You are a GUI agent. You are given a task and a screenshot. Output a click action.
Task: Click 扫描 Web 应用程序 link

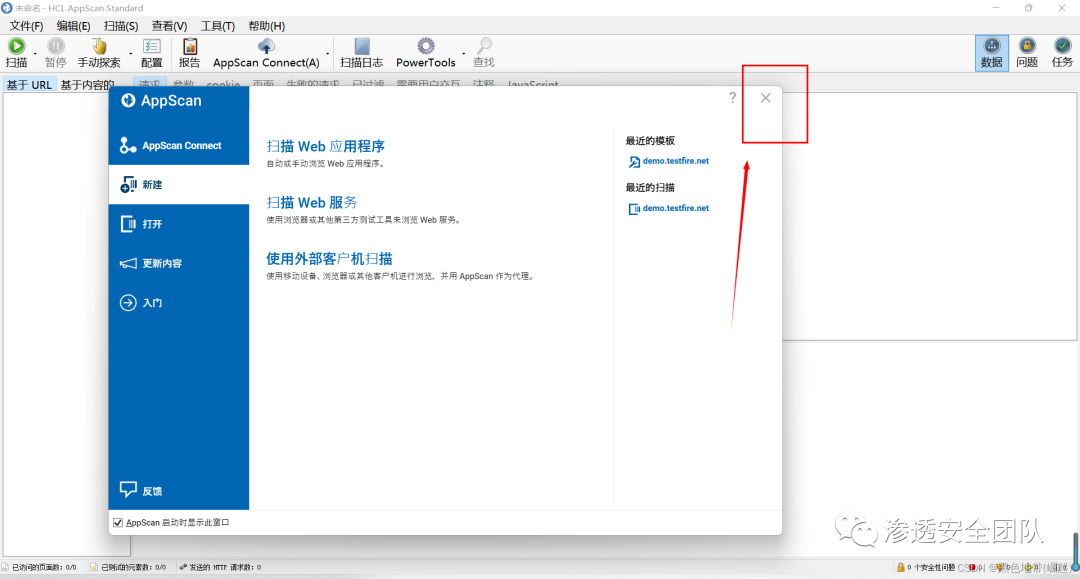coord(325,146)
